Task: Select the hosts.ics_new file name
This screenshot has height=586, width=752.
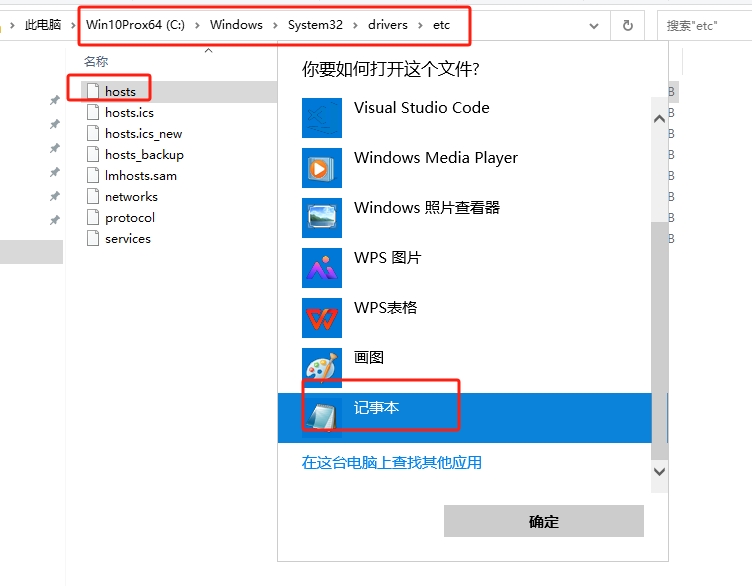Action: point(144,134)
